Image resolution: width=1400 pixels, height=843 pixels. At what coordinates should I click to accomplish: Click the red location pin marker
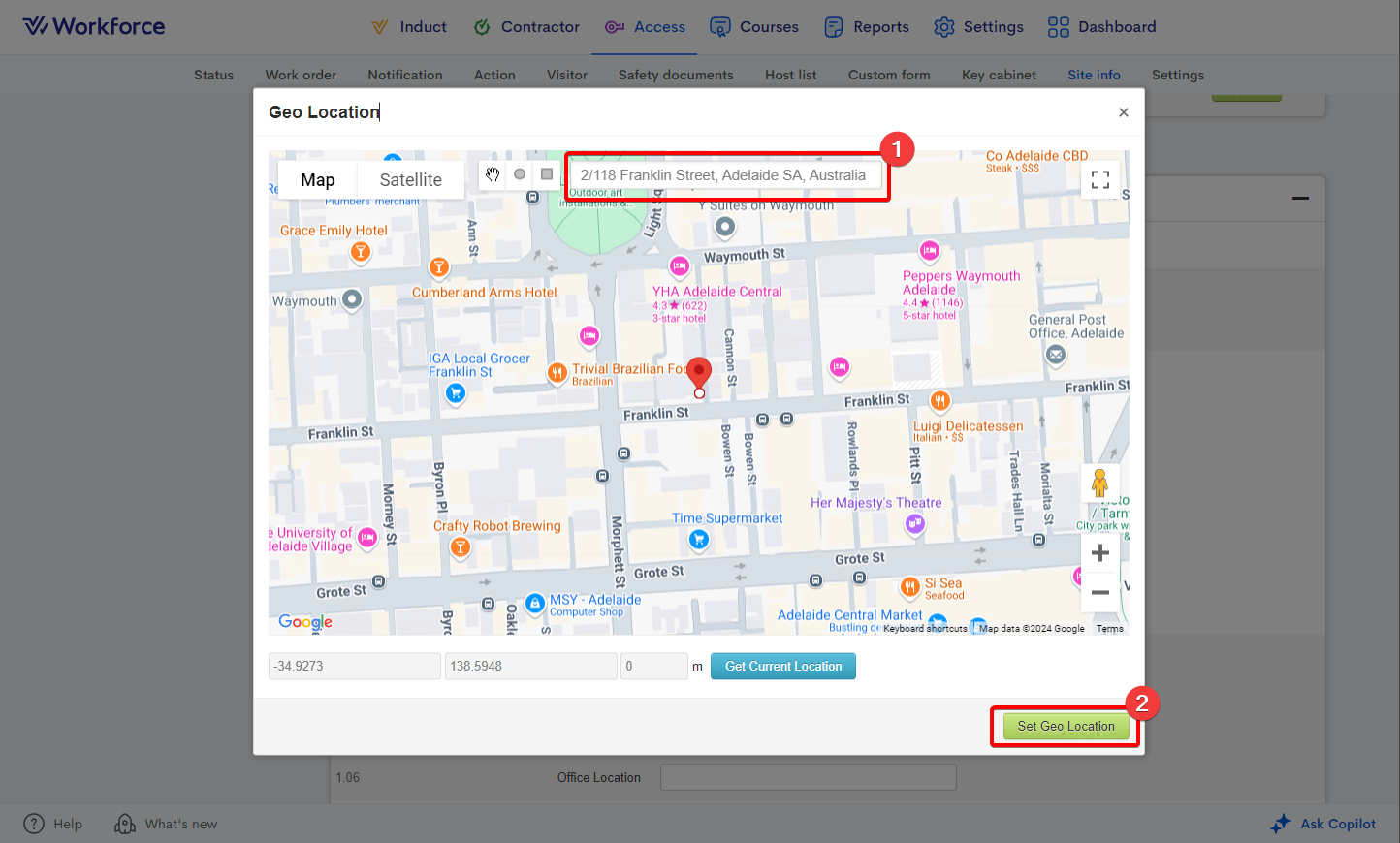click(x=699, y=376)
